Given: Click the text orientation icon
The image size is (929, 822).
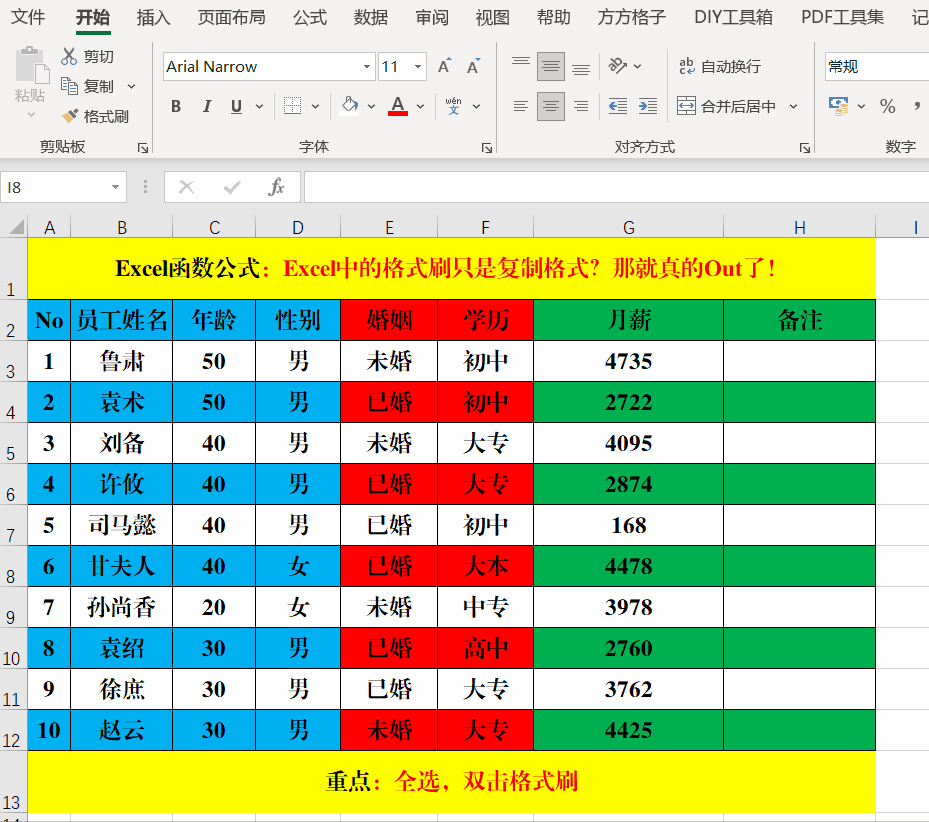Looking at the screenshot, I should pyautogui.click(x=618, y=66).
